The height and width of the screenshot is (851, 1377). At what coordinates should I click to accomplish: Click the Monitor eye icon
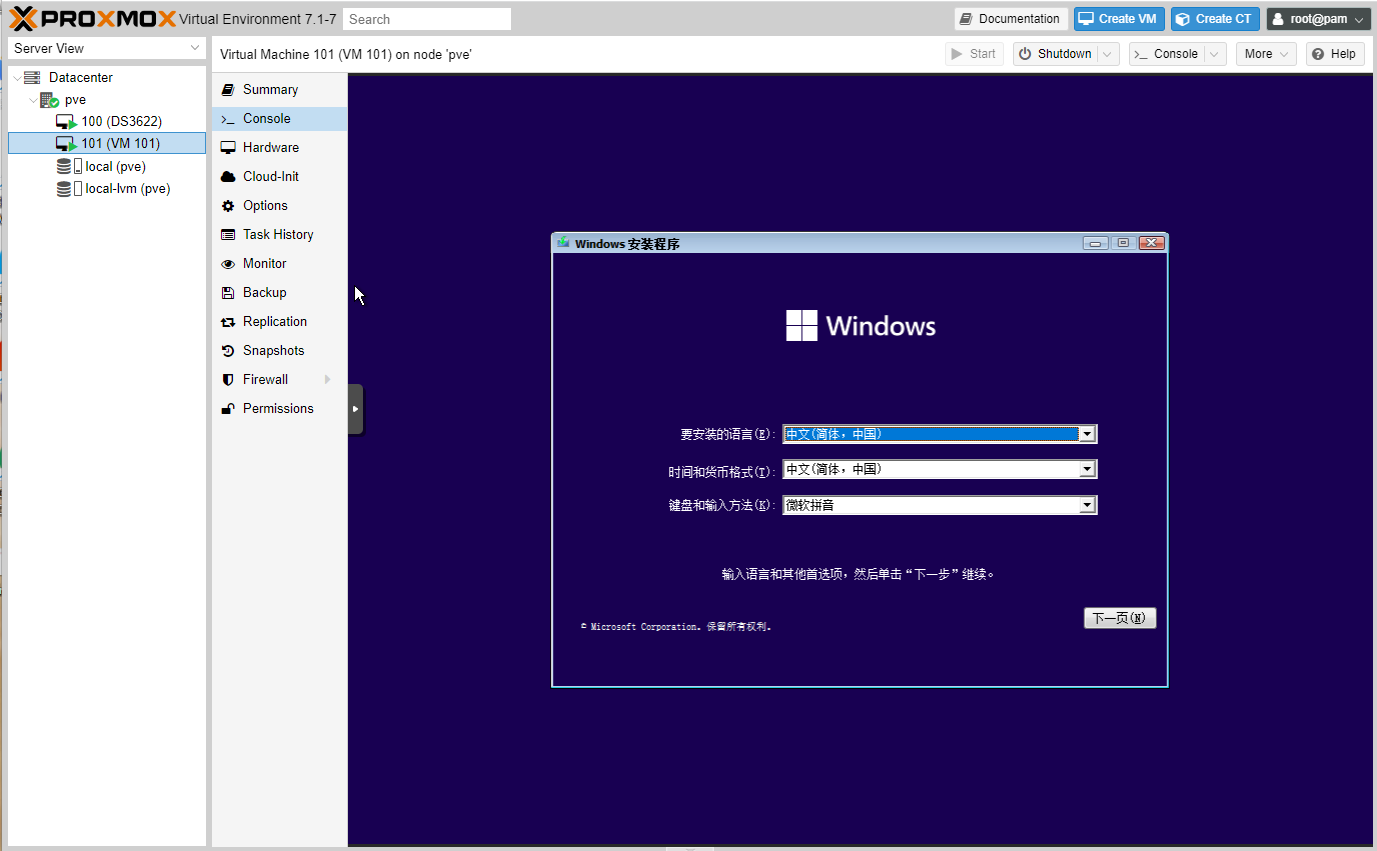pos(228,264)
